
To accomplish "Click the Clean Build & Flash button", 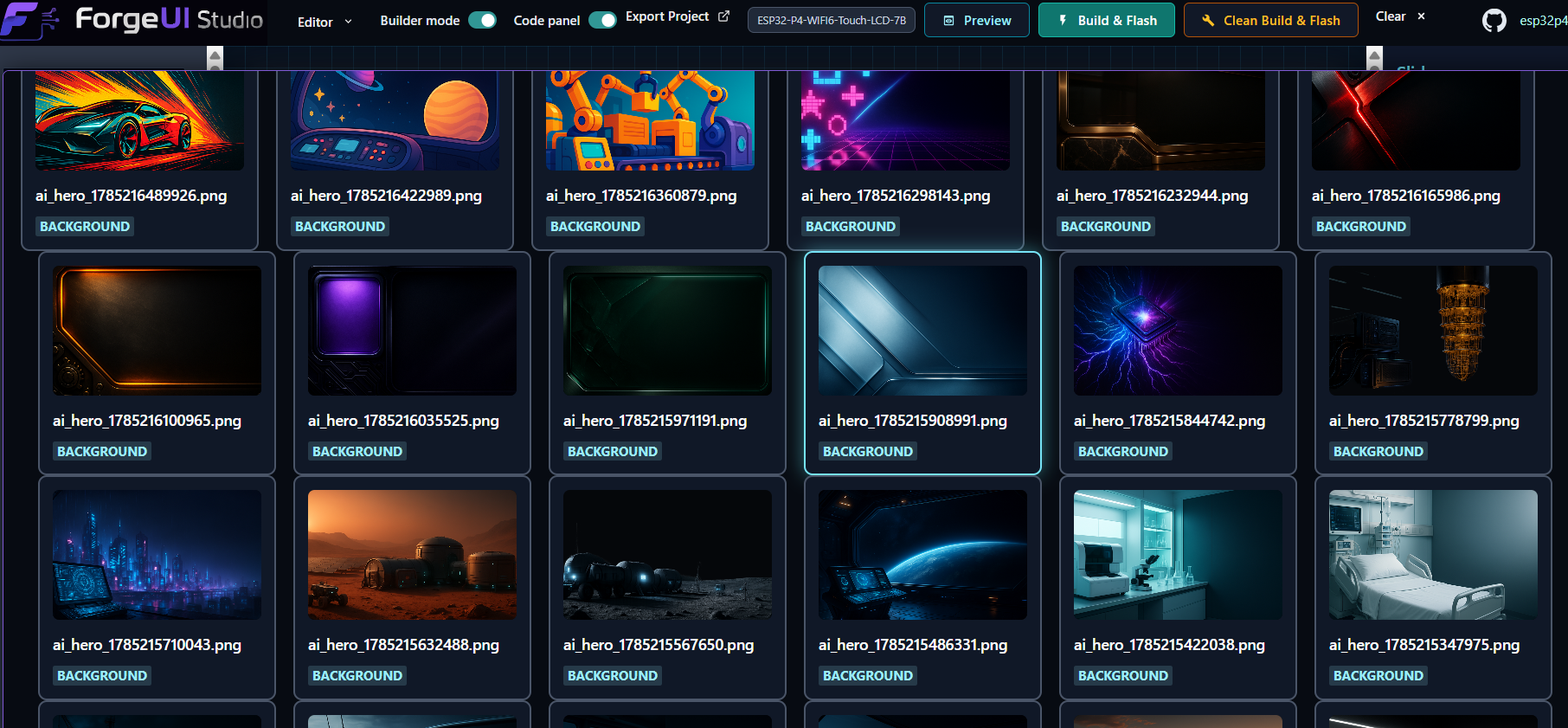I will tap(1270, 20).
